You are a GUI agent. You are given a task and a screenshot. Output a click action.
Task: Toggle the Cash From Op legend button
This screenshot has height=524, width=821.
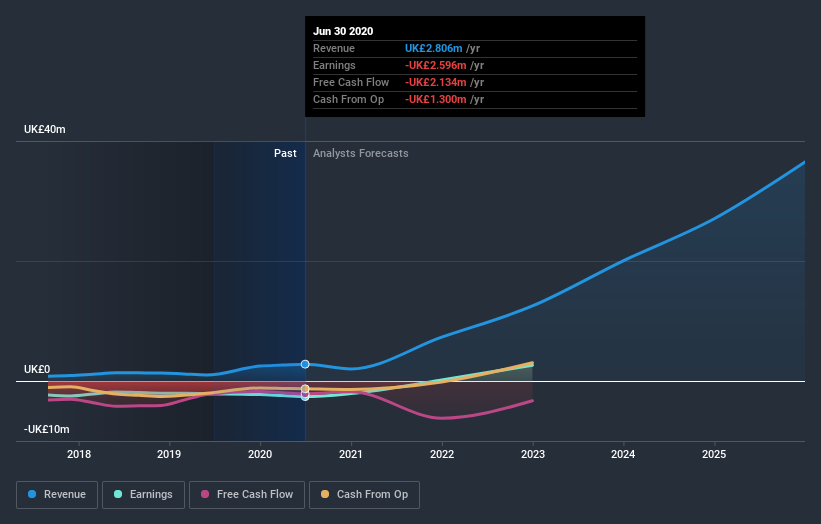[364, 495]
